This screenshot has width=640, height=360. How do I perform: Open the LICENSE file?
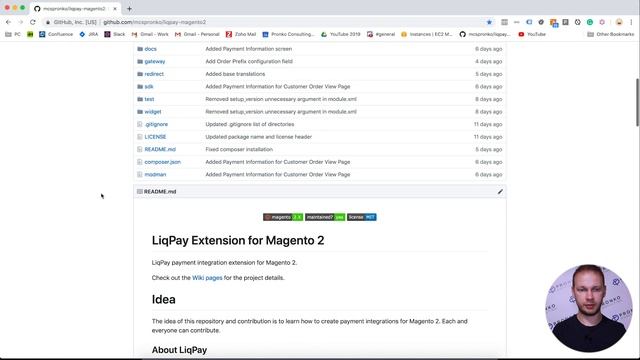(x=155, y=137)
